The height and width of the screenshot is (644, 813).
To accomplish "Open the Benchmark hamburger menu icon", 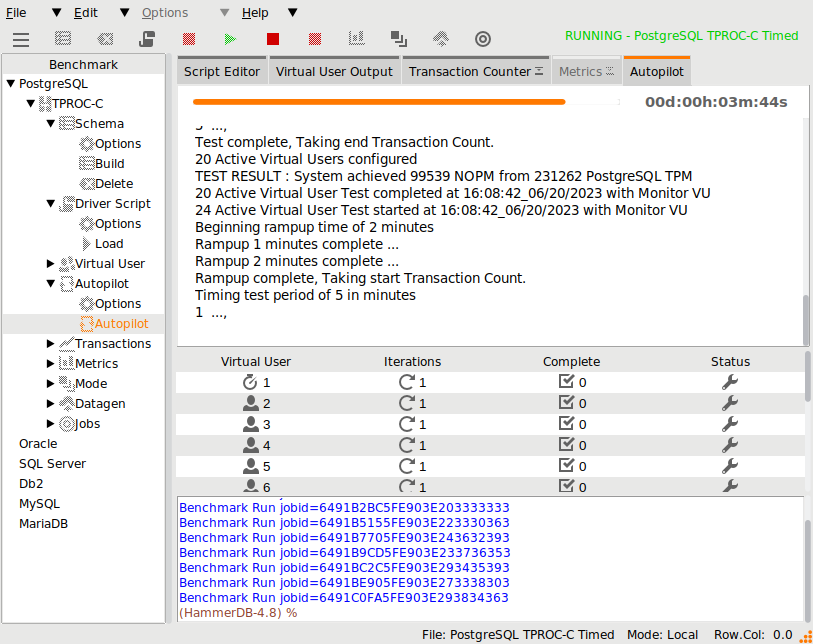I will point(21,39).
